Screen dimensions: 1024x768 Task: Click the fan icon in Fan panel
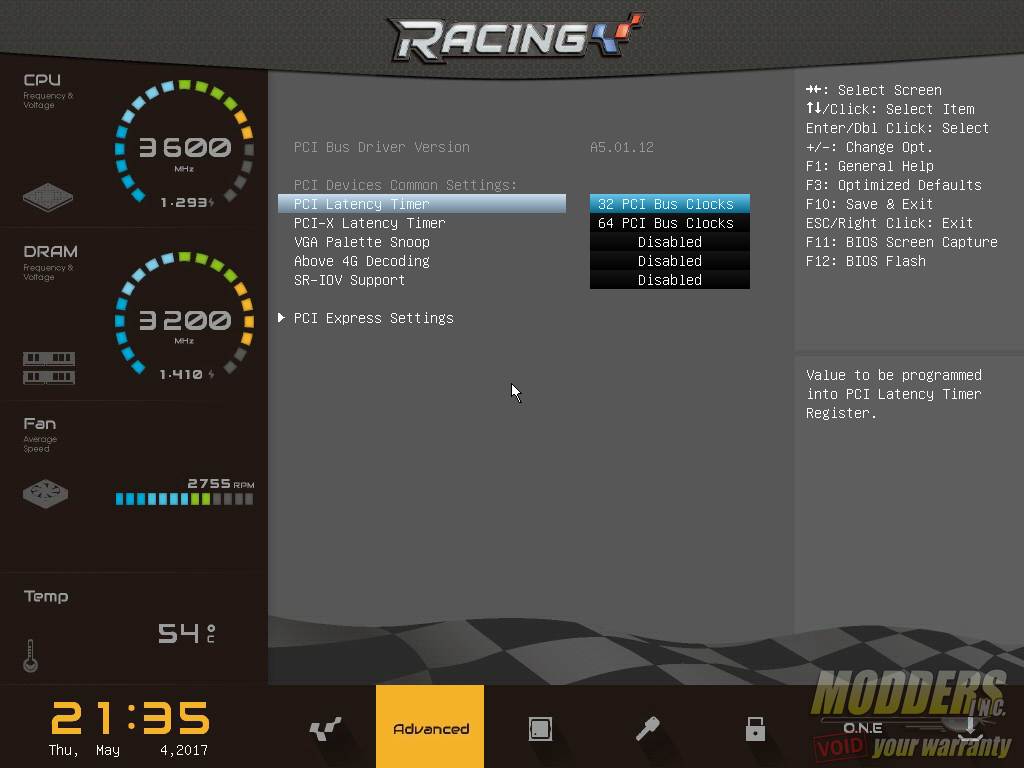tap(45, 494)
